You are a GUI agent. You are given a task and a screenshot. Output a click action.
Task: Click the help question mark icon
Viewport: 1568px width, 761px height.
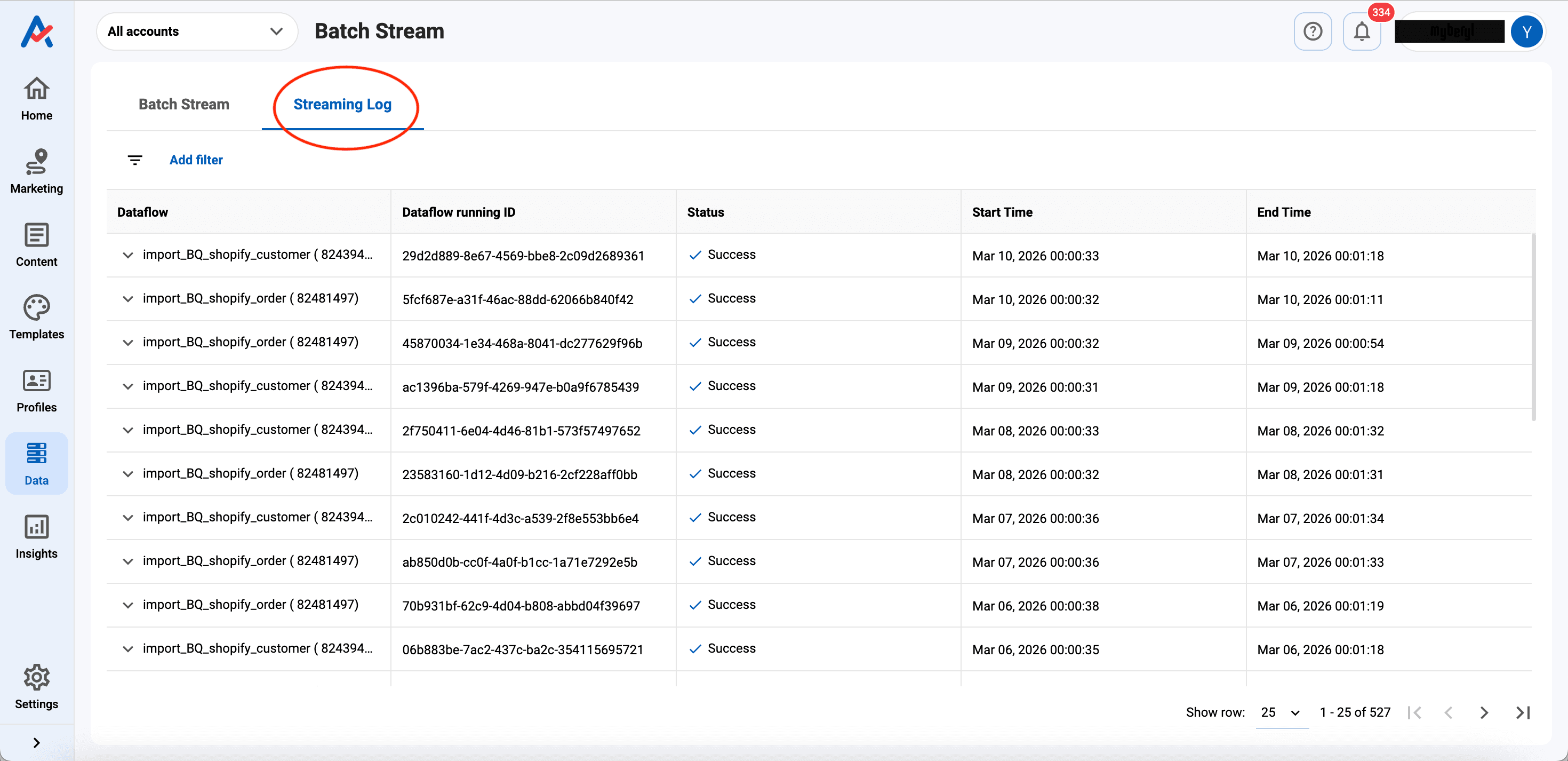[1313, 31]
